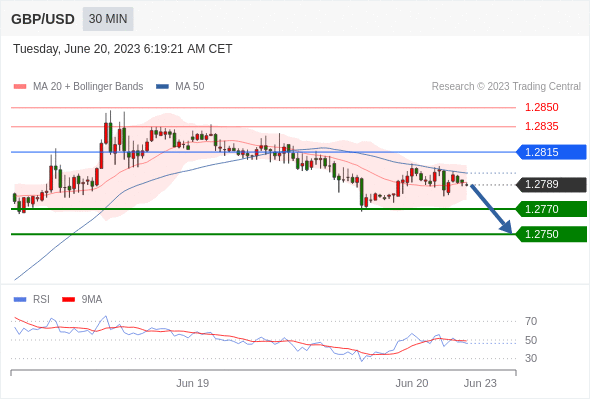Click the RSI legend blue swatch
The width and height of the screenshot is (590, 400).
coord(20,300)
